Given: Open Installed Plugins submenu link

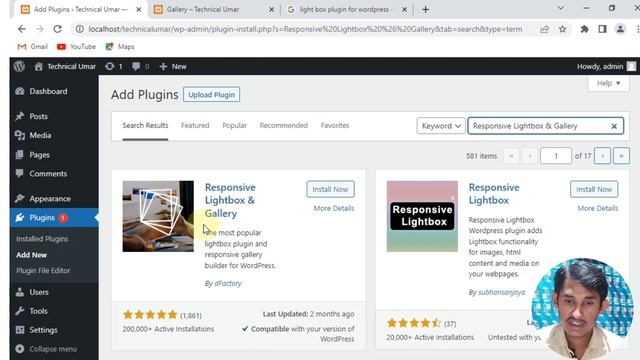Looking at the screenshot, I should [42, 239].
